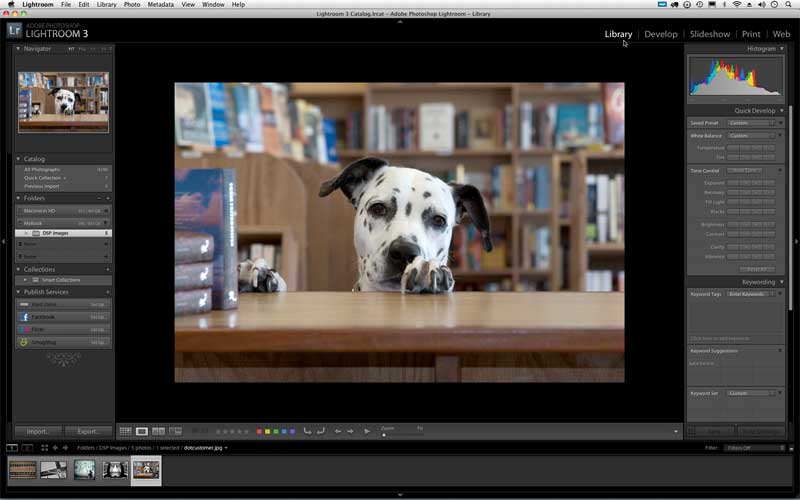Rotate photo counterclockwise using toolbar icon
The width and height of the screenshot is (800, 500).
[x=307, y=431]
